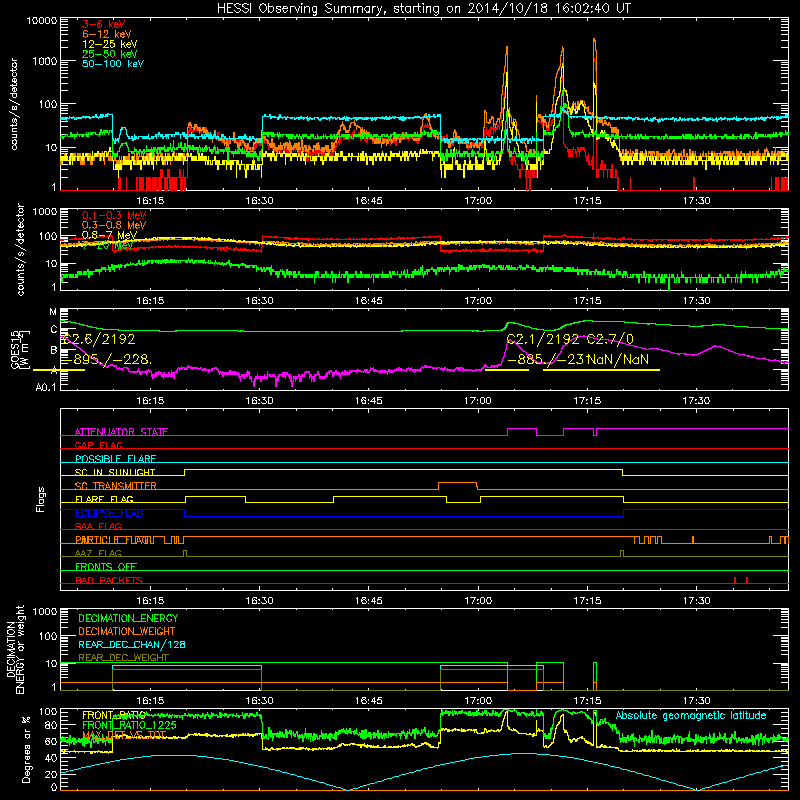Select the SC_TRANSMITTER flag label
Viewport: 800px width, 800px height.
point(116,485)
